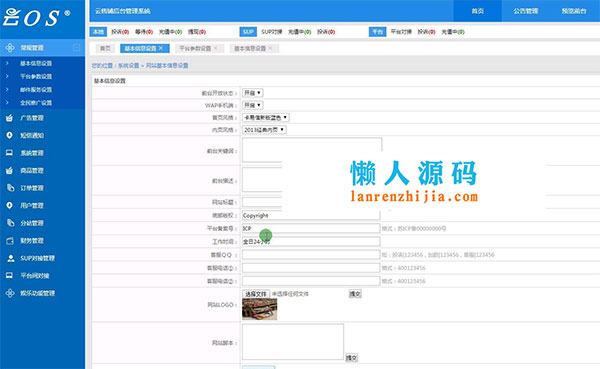Click the laptop icon beside 系统管理
Viewport: 600px width, 369px height.
(x=10, y=153)
